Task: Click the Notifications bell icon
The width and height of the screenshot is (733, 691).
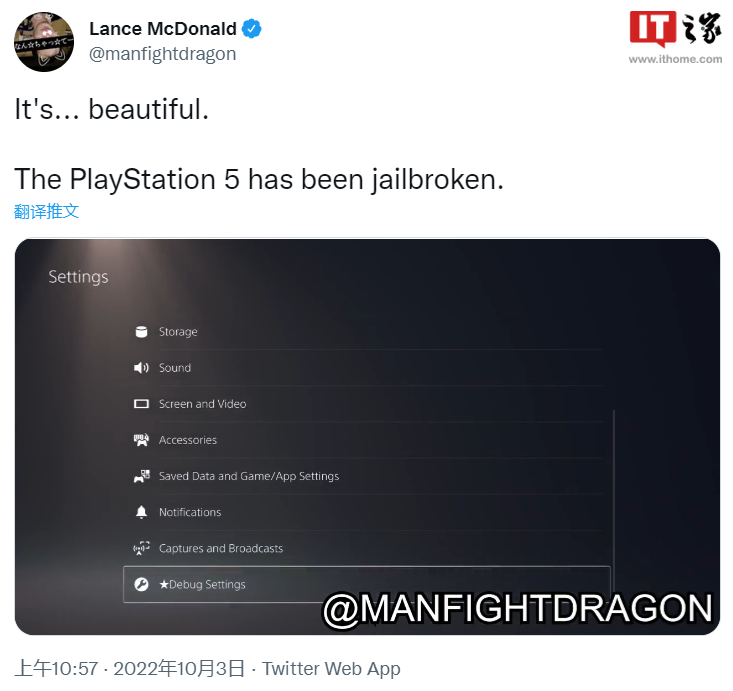Action: pos(141,512)
